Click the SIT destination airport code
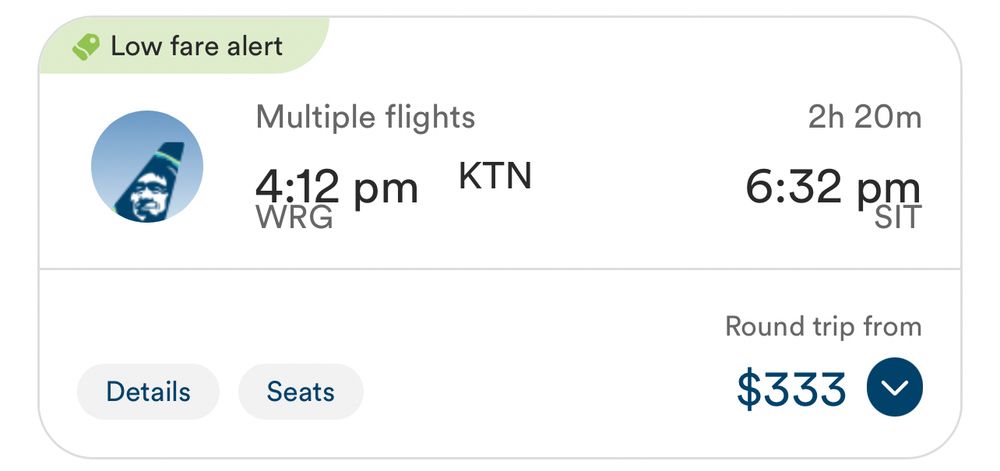Image resolution: width=1000 pixels, height=471 pixels. [x=897, y=217]
